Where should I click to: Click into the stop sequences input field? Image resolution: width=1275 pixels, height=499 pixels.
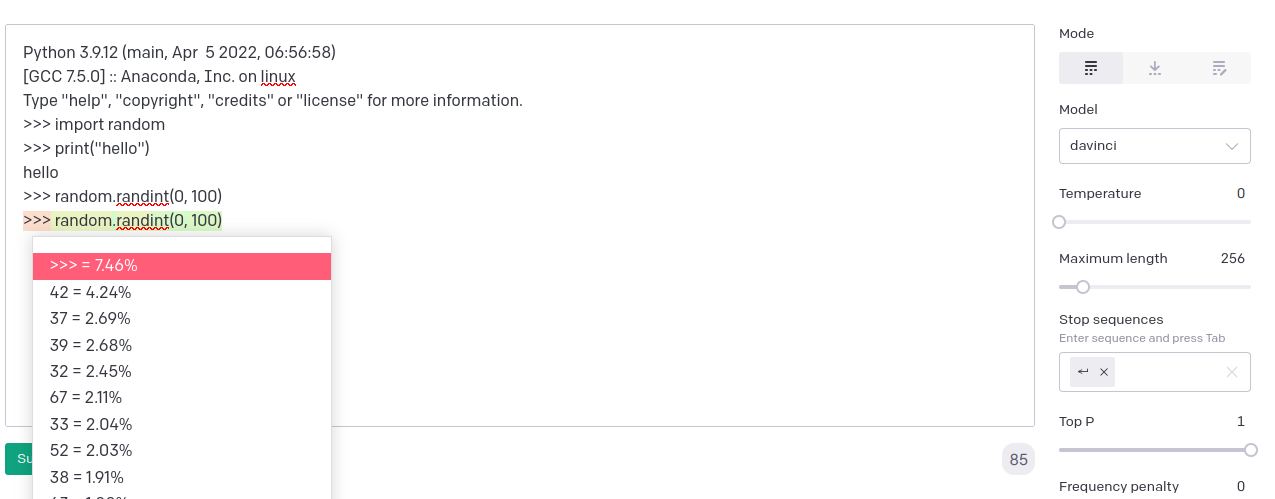[x=1168, y=372]
